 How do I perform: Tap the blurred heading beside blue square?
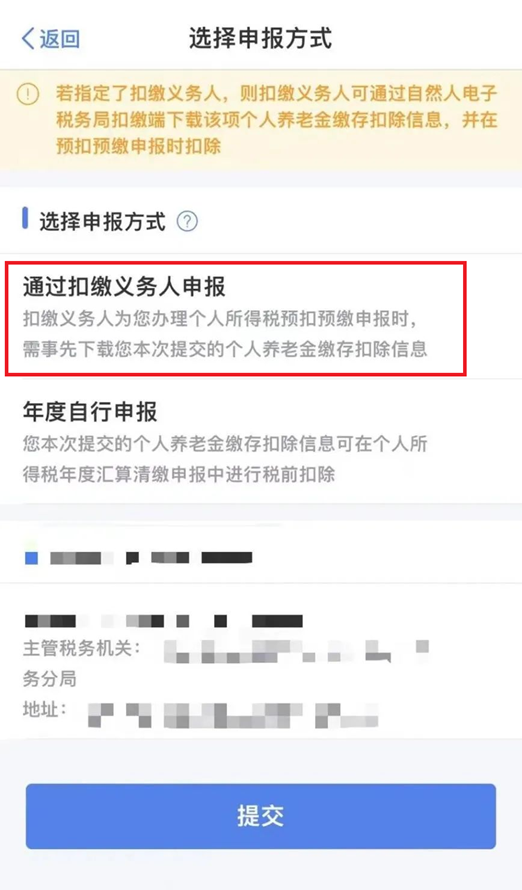(x=151, y=557)
